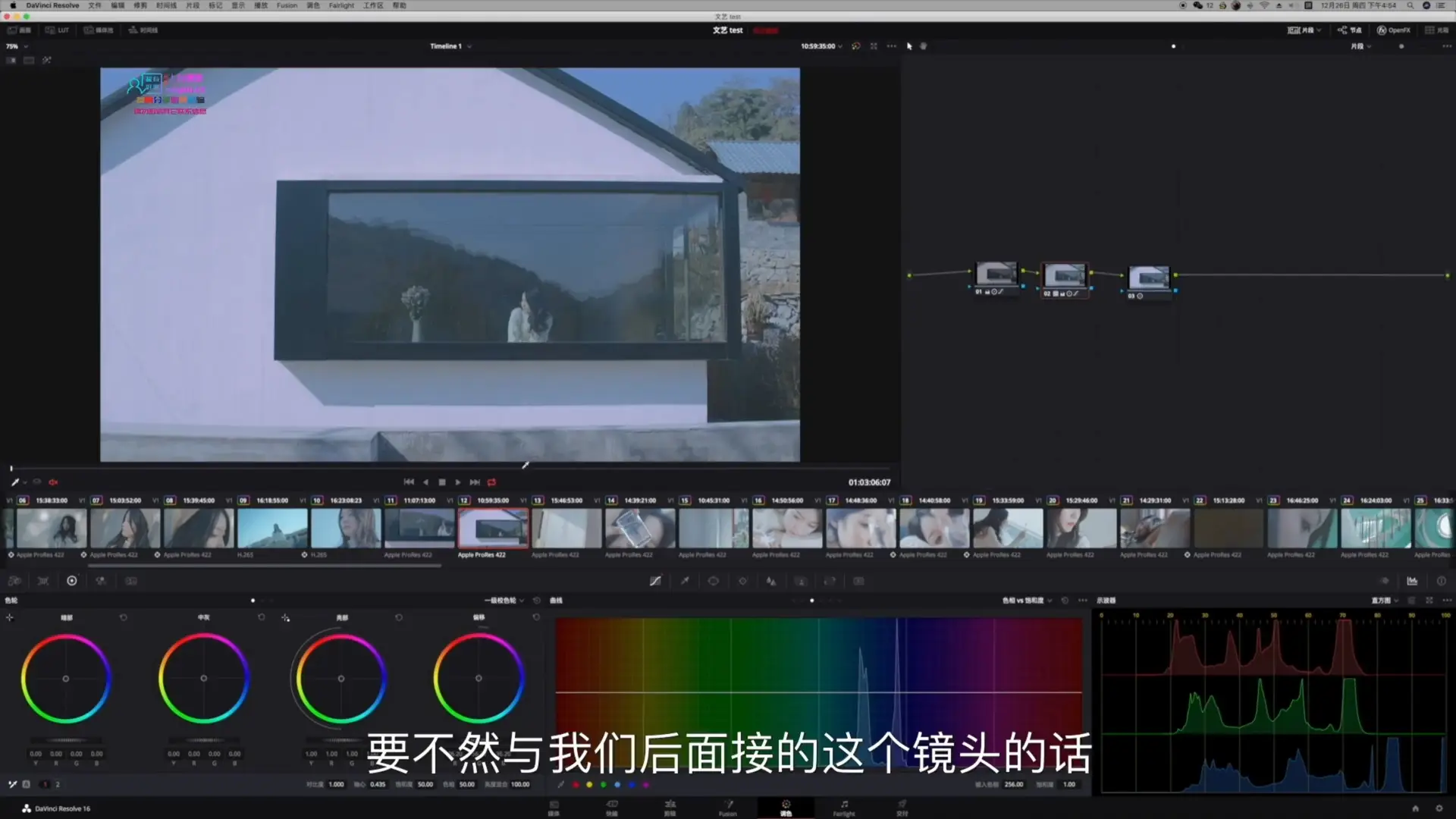Select the pointer arrow tool in node editor
Viewport: 1456px width, 819px height.
click(x=909, y=46)
